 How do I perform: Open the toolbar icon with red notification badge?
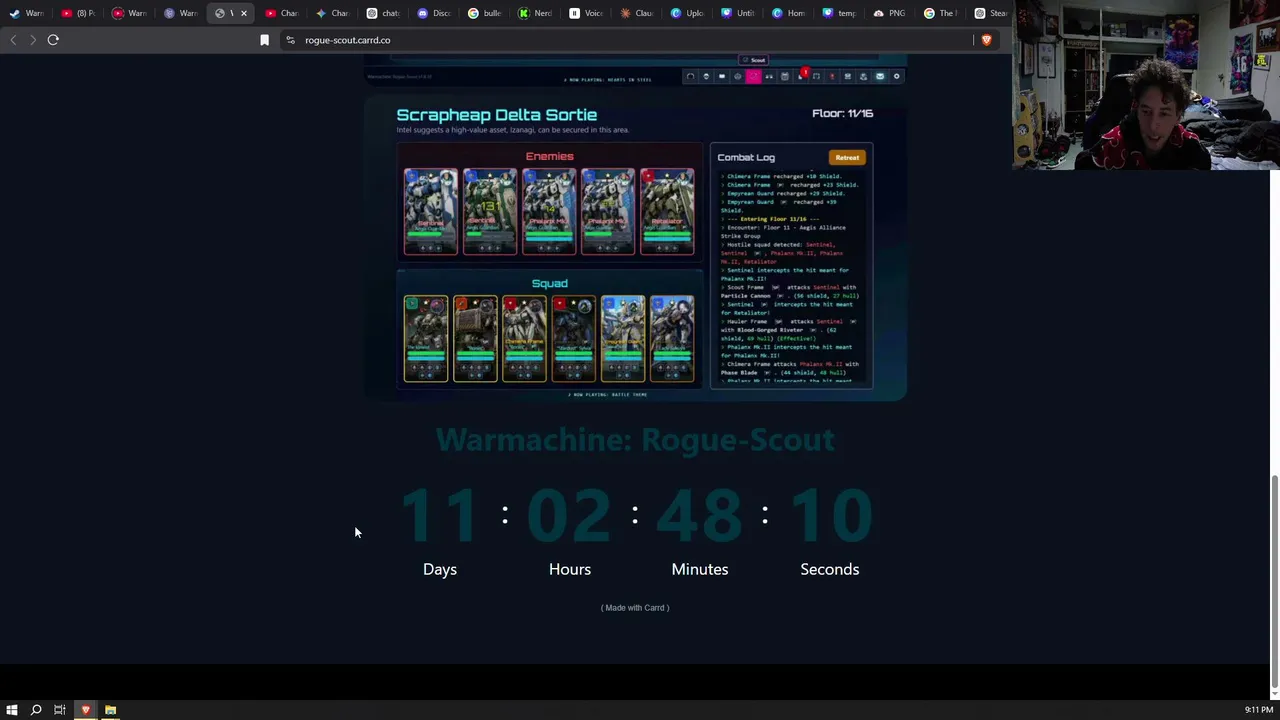(801, 76)
